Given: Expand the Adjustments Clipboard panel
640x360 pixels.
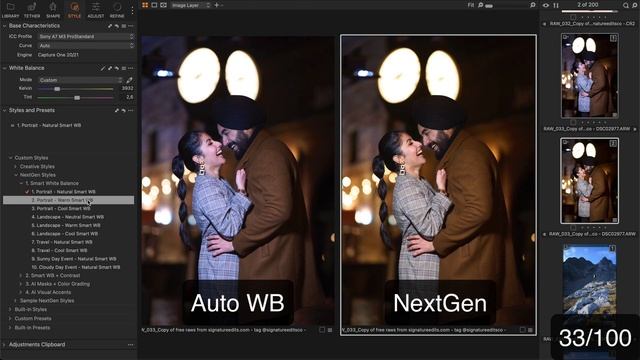Looking at the screenshot, I should 4,344.
